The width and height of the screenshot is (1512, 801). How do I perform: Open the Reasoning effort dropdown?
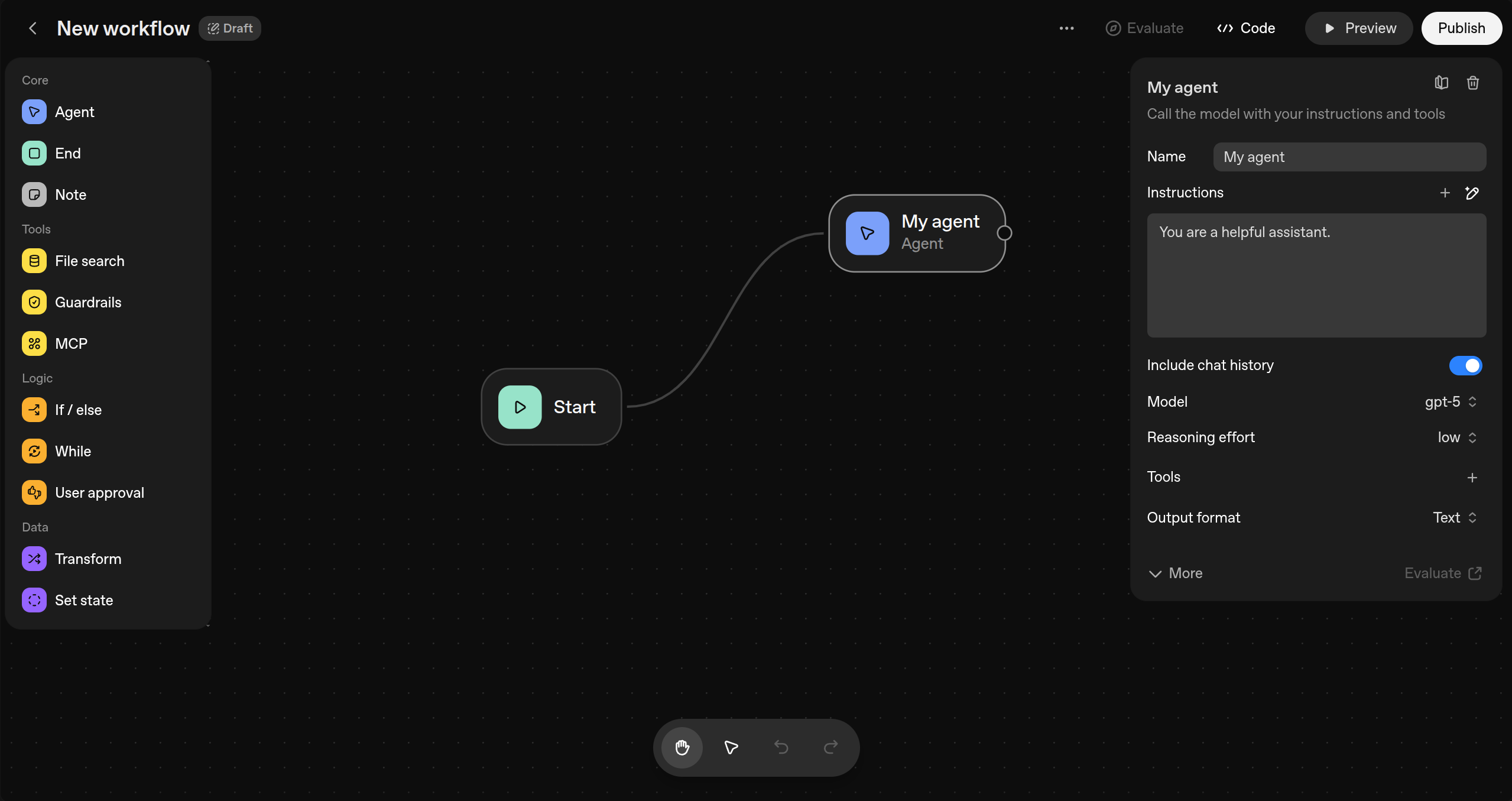[x=1455, y=437]
